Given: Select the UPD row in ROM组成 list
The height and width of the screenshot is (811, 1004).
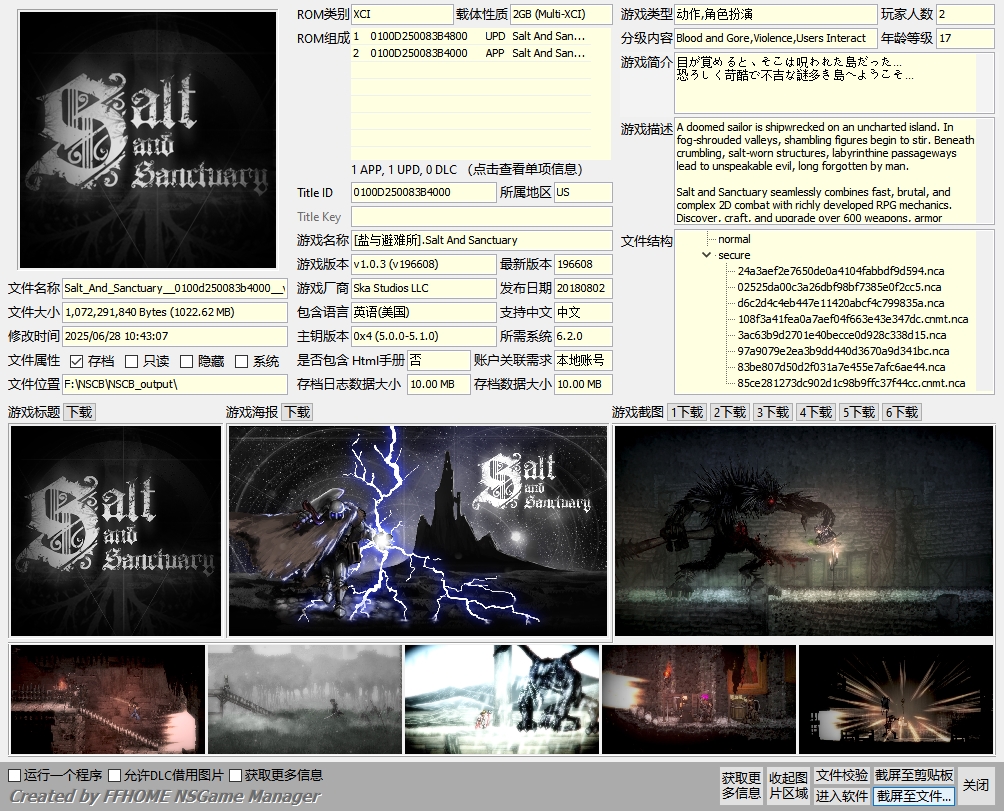Looking at the screenshot, I should tap(470, 36).
